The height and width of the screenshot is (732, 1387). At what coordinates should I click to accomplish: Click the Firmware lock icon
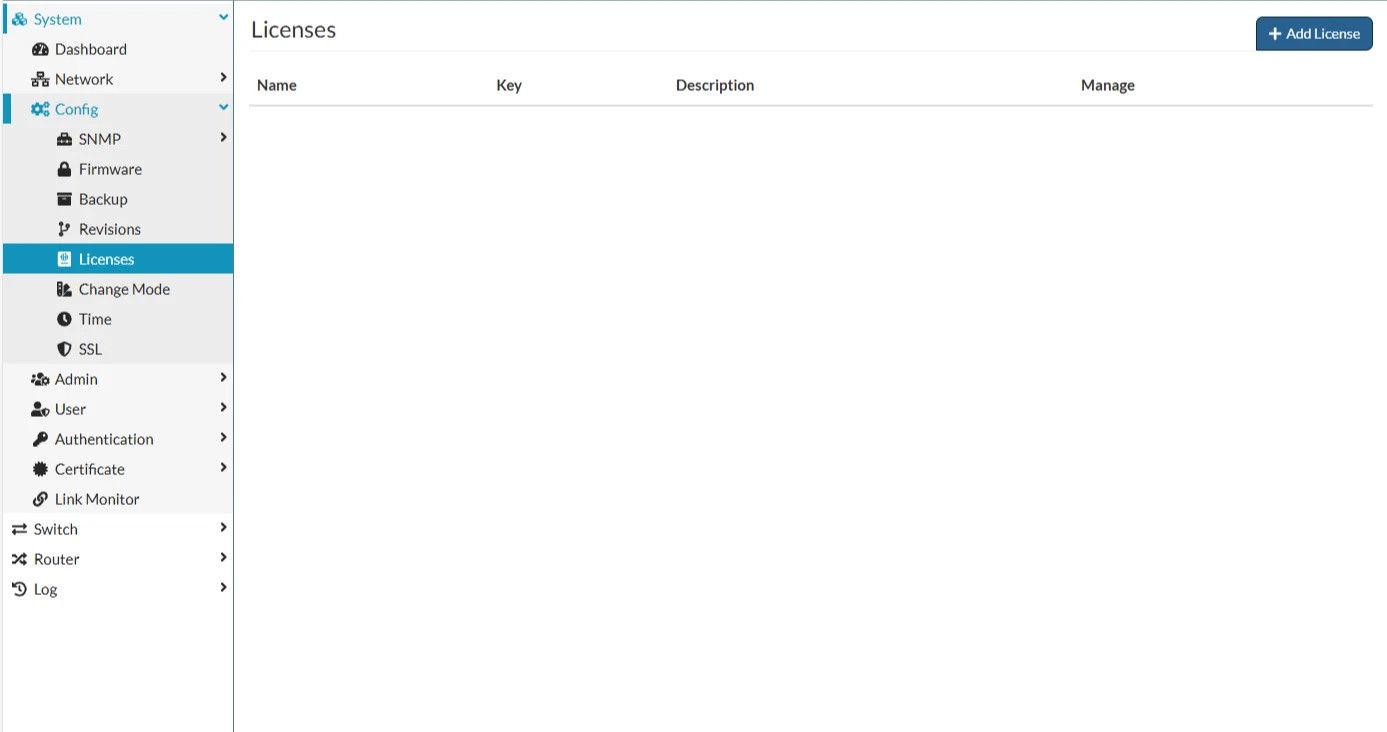coord(64,169)
